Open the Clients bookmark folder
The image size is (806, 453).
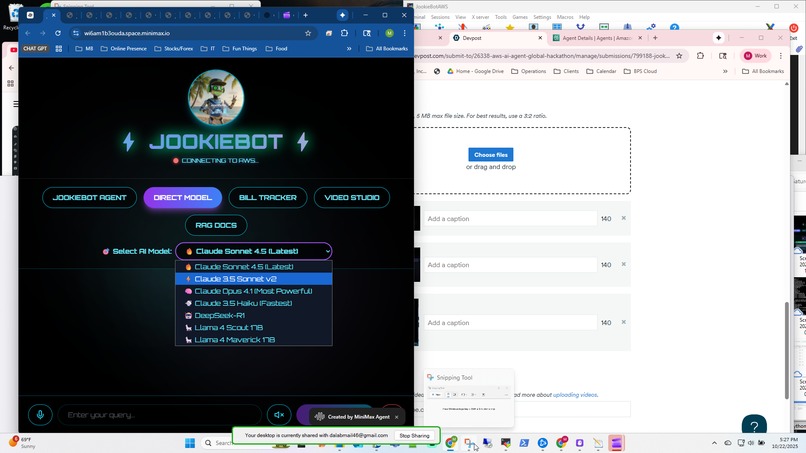(566, 71)
